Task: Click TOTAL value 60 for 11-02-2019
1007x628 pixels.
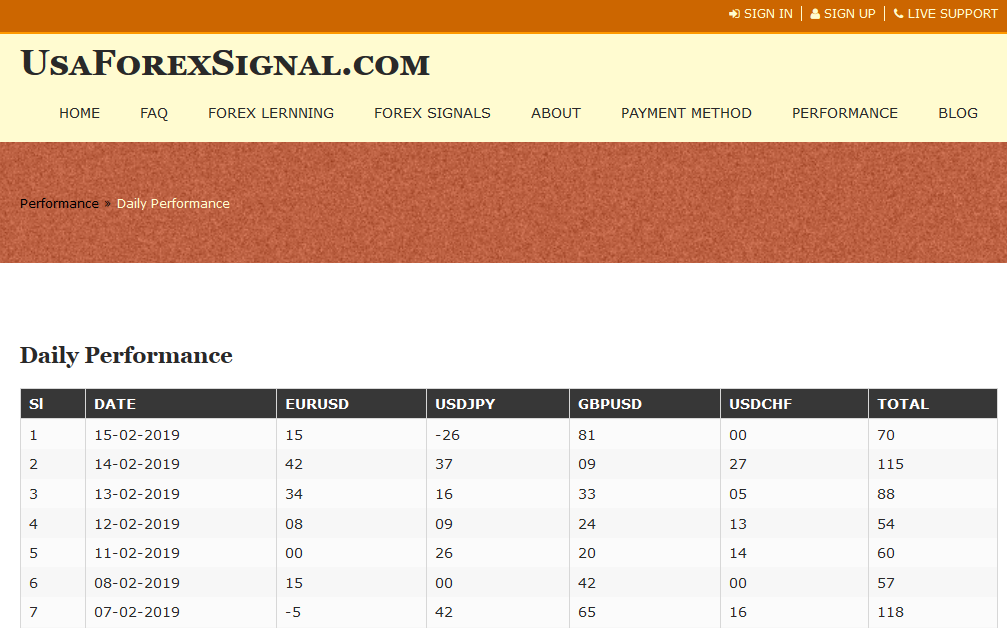Action: [886, 554]
